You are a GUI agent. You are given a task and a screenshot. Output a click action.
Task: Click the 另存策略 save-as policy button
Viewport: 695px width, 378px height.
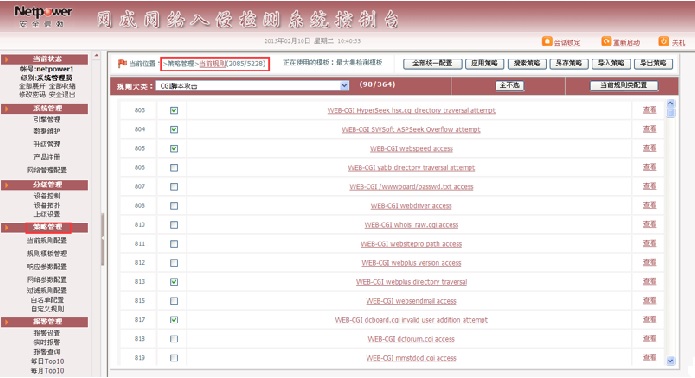pos(569,63)
